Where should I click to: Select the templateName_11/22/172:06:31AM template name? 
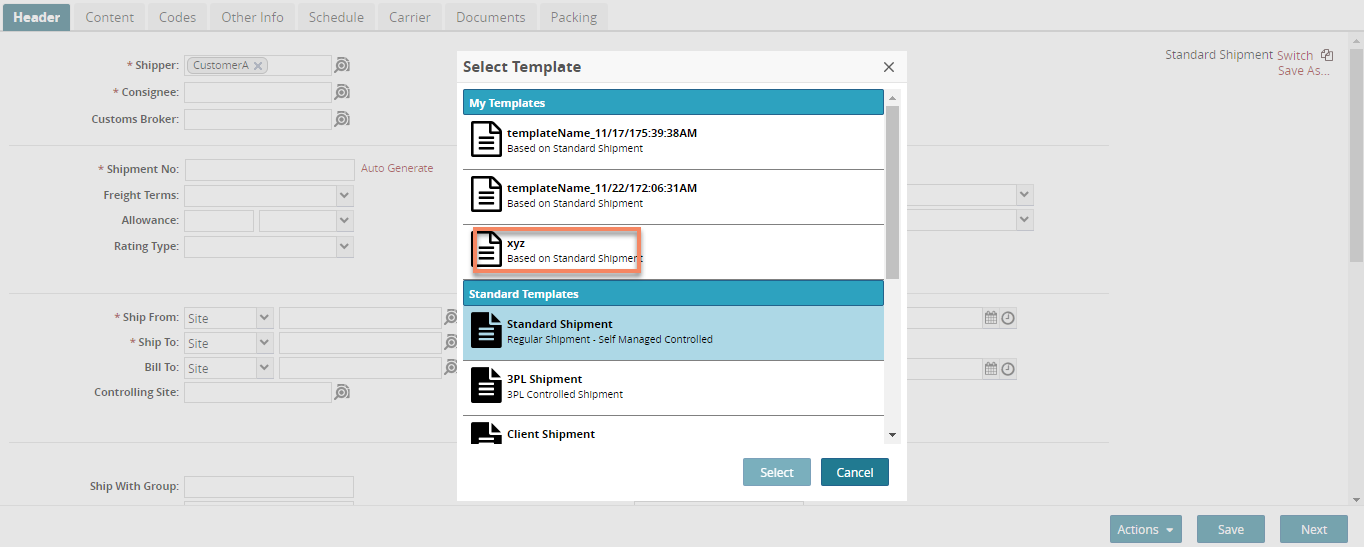[x=602, y=188]
